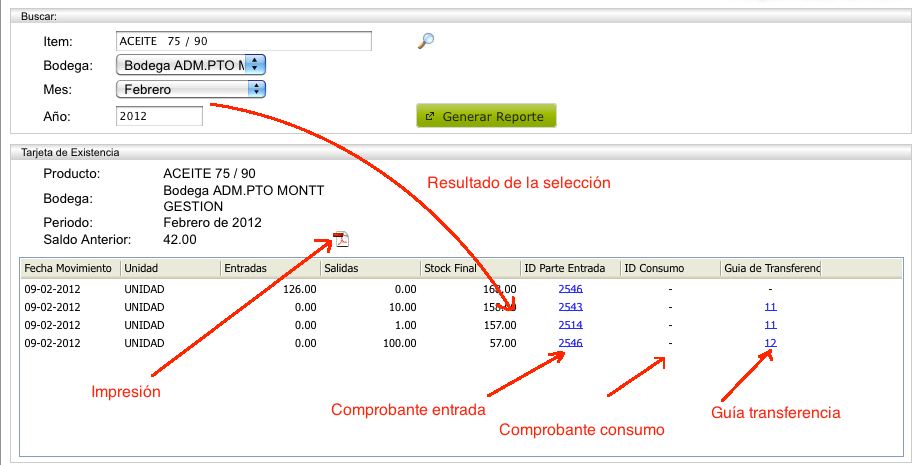The image size is (912, 465).
Task: Select the entradas value 126.00
Action: pyautogui.click(x=300, y=289)
